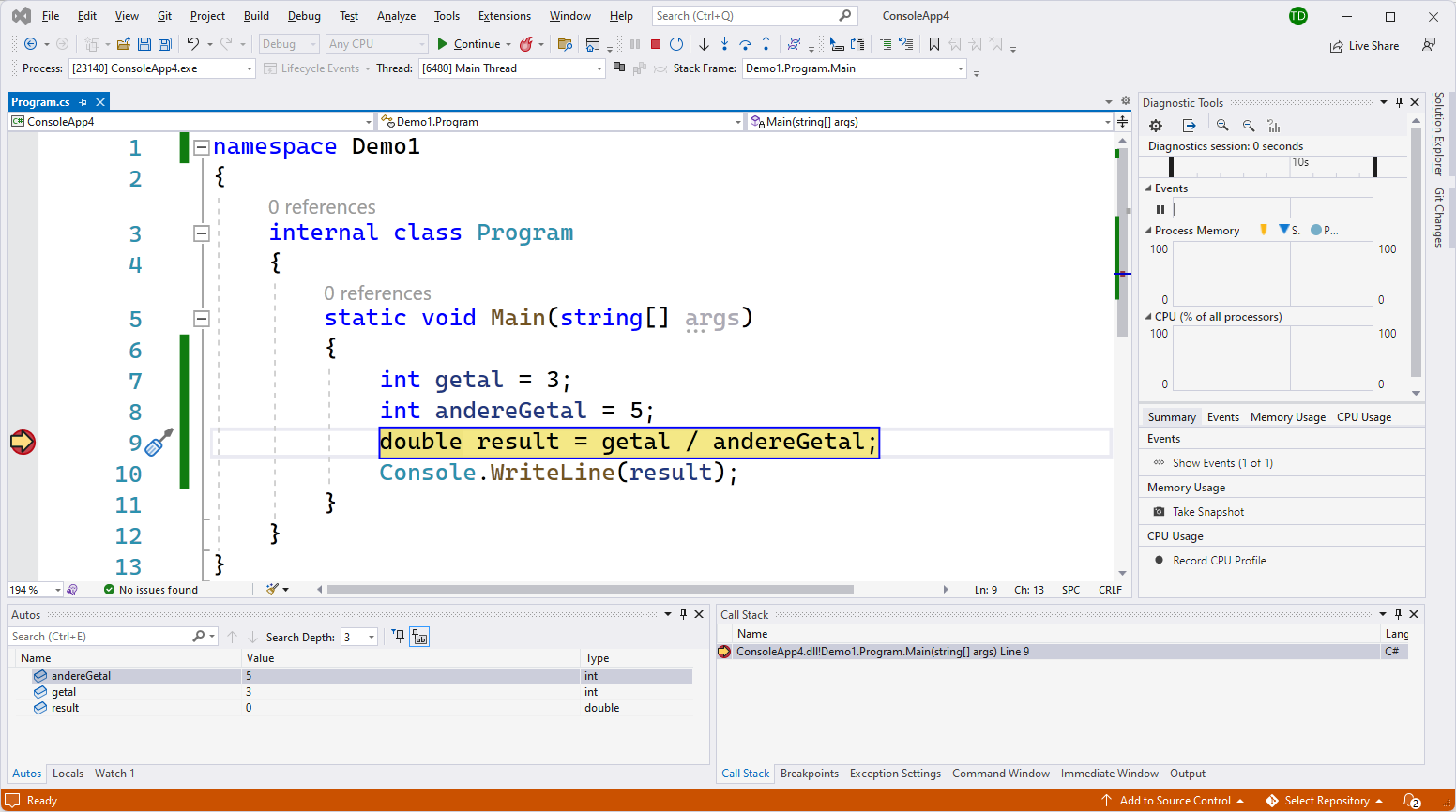The width and height of the screenshot is (1456, 812).
Task: Click the current statement arrow in margin
Action: pos(23,442)
